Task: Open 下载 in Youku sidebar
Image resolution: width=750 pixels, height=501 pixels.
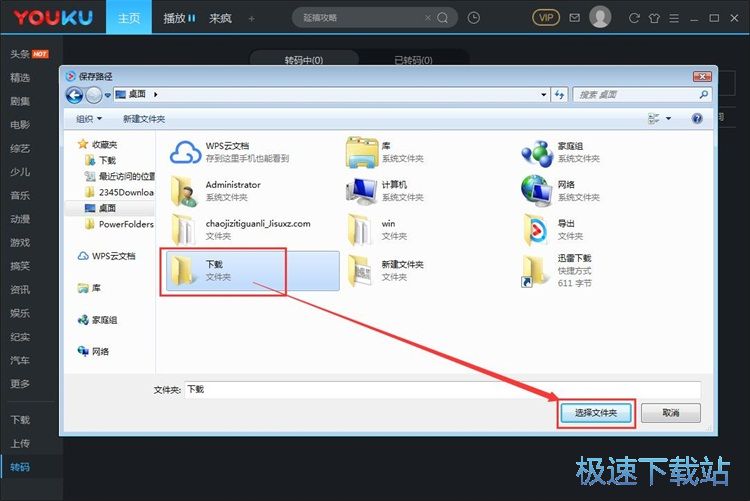Action: [x=20, y=420]
